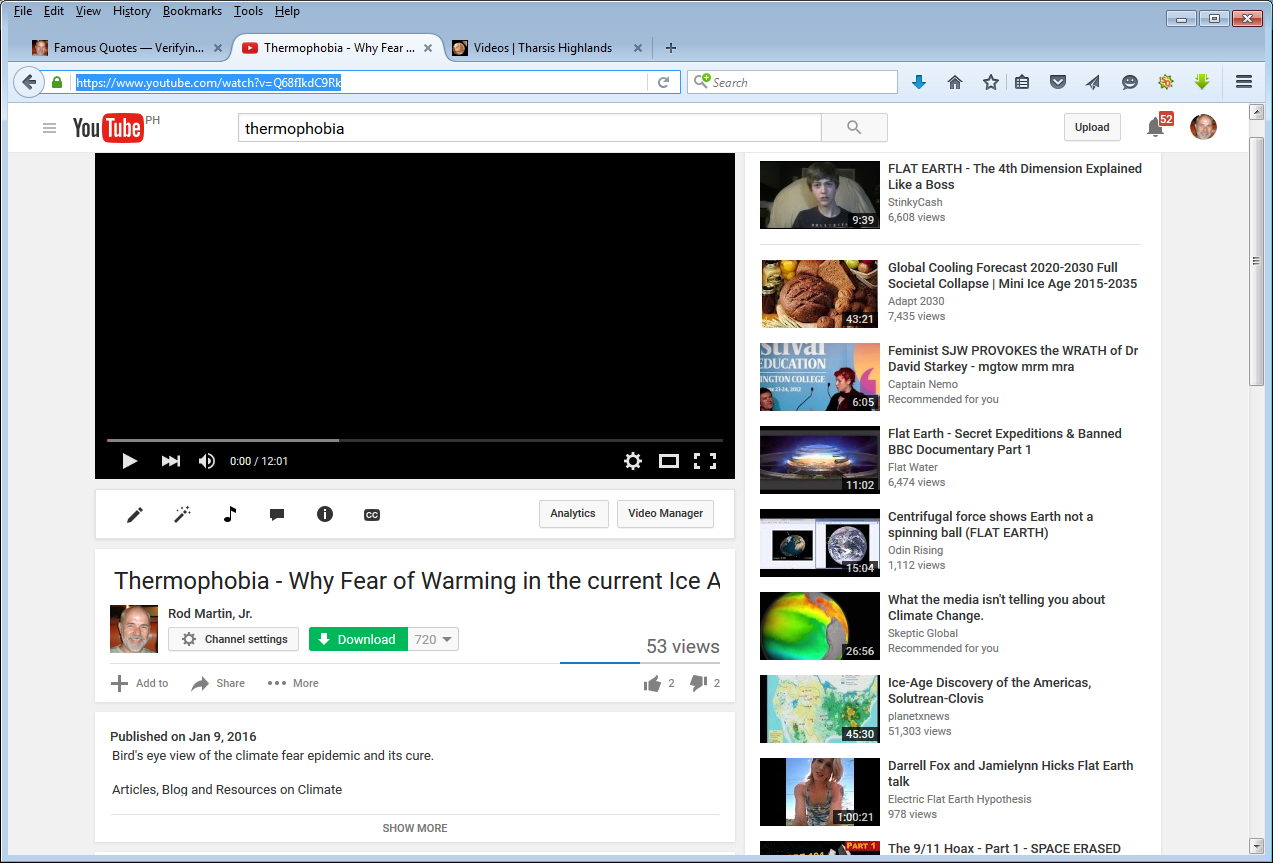
Task: Switch the video to full screen
Action: 705,461
